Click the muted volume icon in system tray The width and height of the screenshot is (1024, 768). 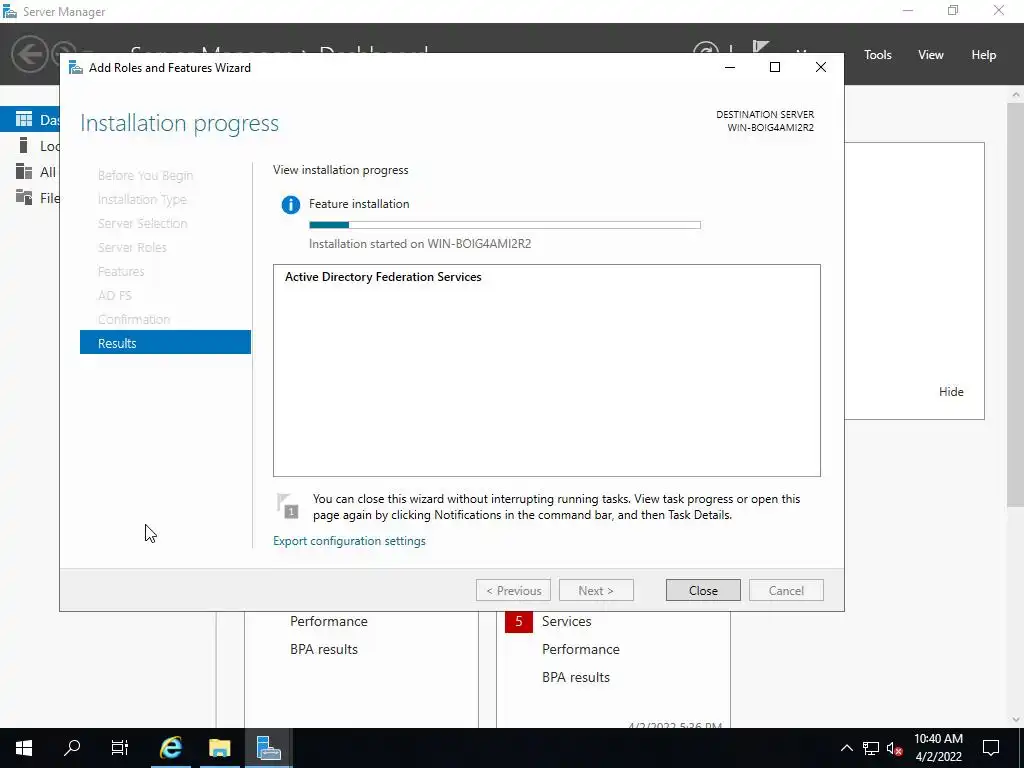(x=895, y=748)
